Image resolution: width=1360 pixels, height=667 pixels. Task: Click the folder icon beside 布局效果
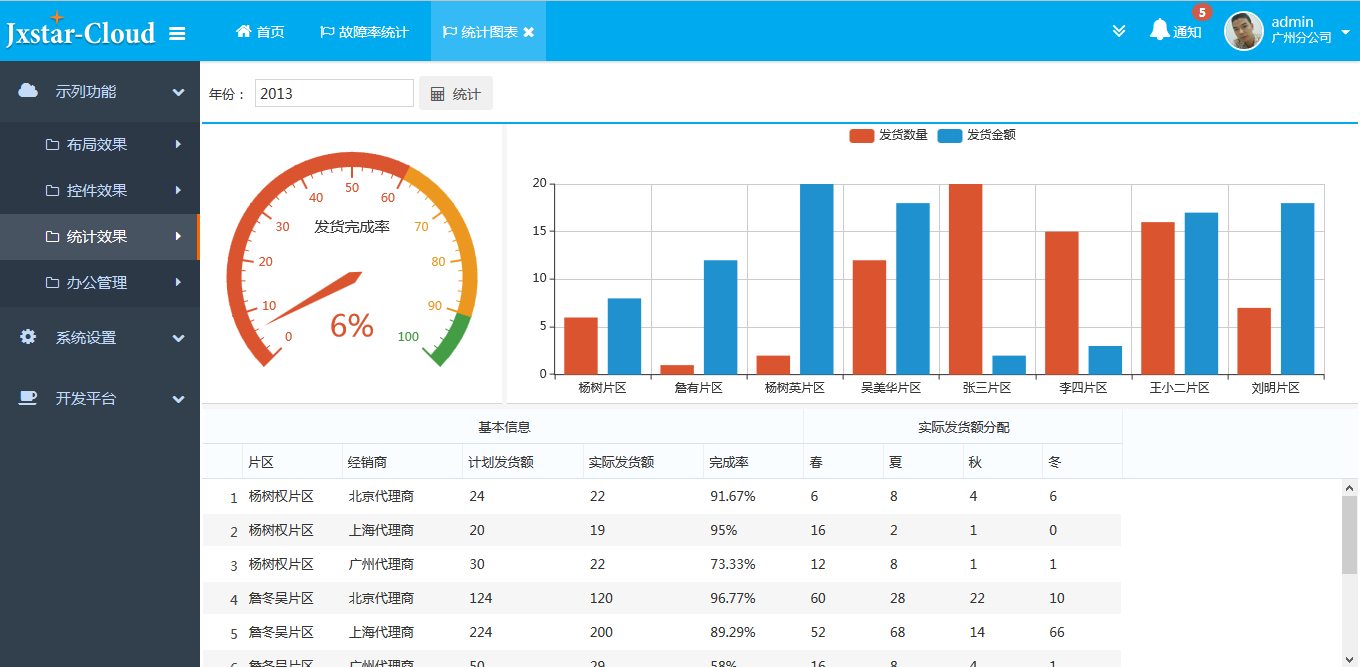52,145
